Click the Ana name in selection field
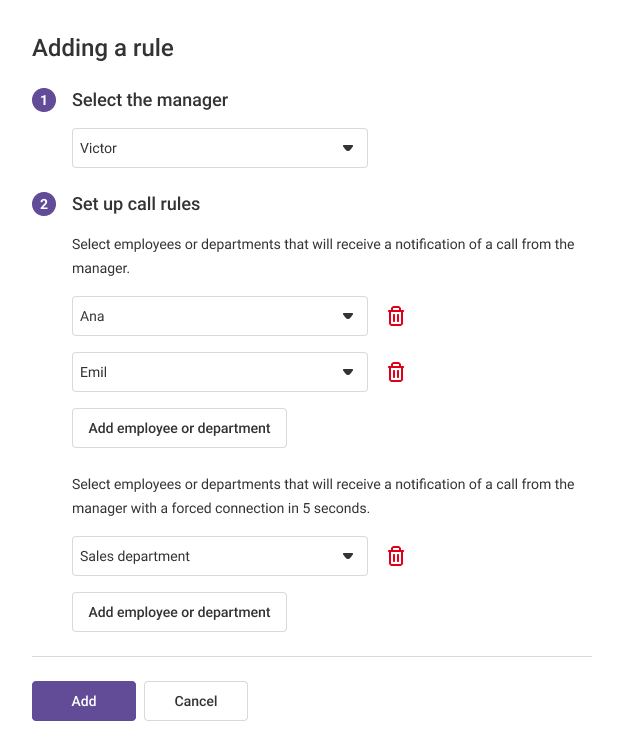The image size is (624, 753). [92, 316]
